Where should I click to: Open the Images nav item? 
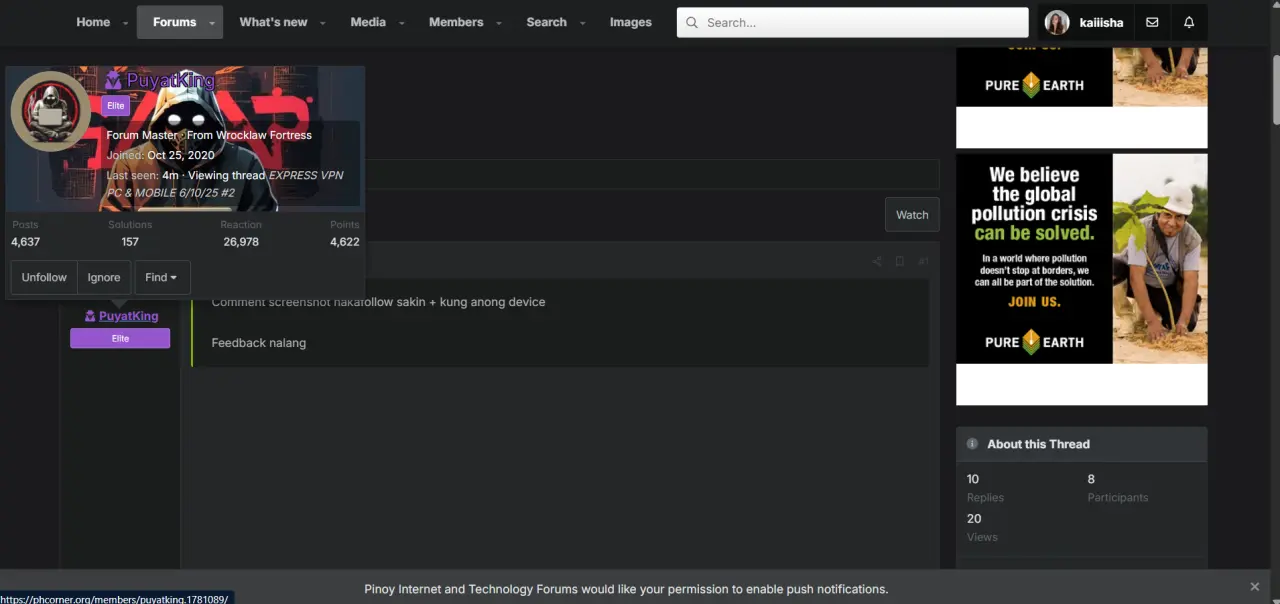[x=630, y=22]
